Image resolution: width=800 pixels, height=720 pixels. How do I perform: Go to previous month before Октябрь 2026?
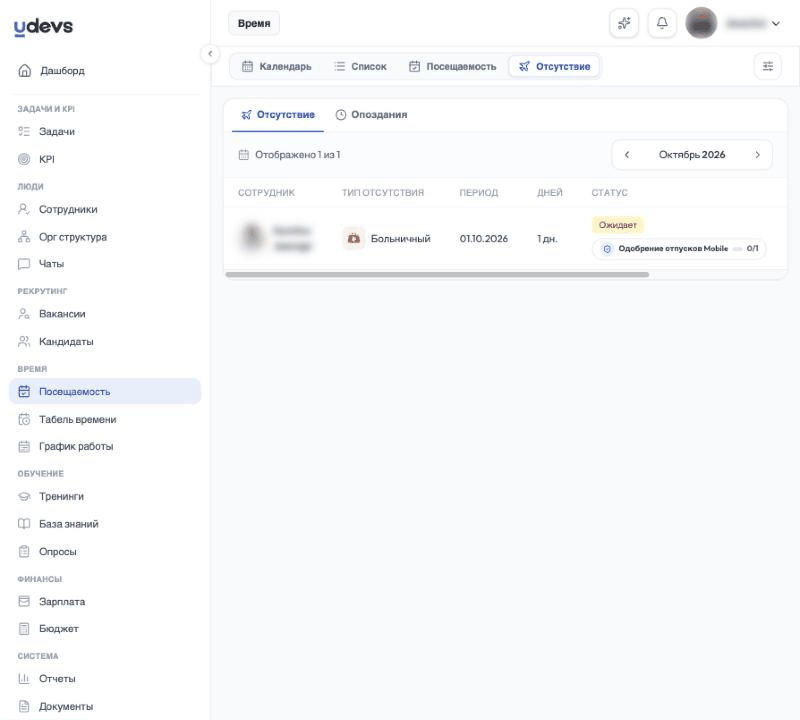(x=627, y=155)
